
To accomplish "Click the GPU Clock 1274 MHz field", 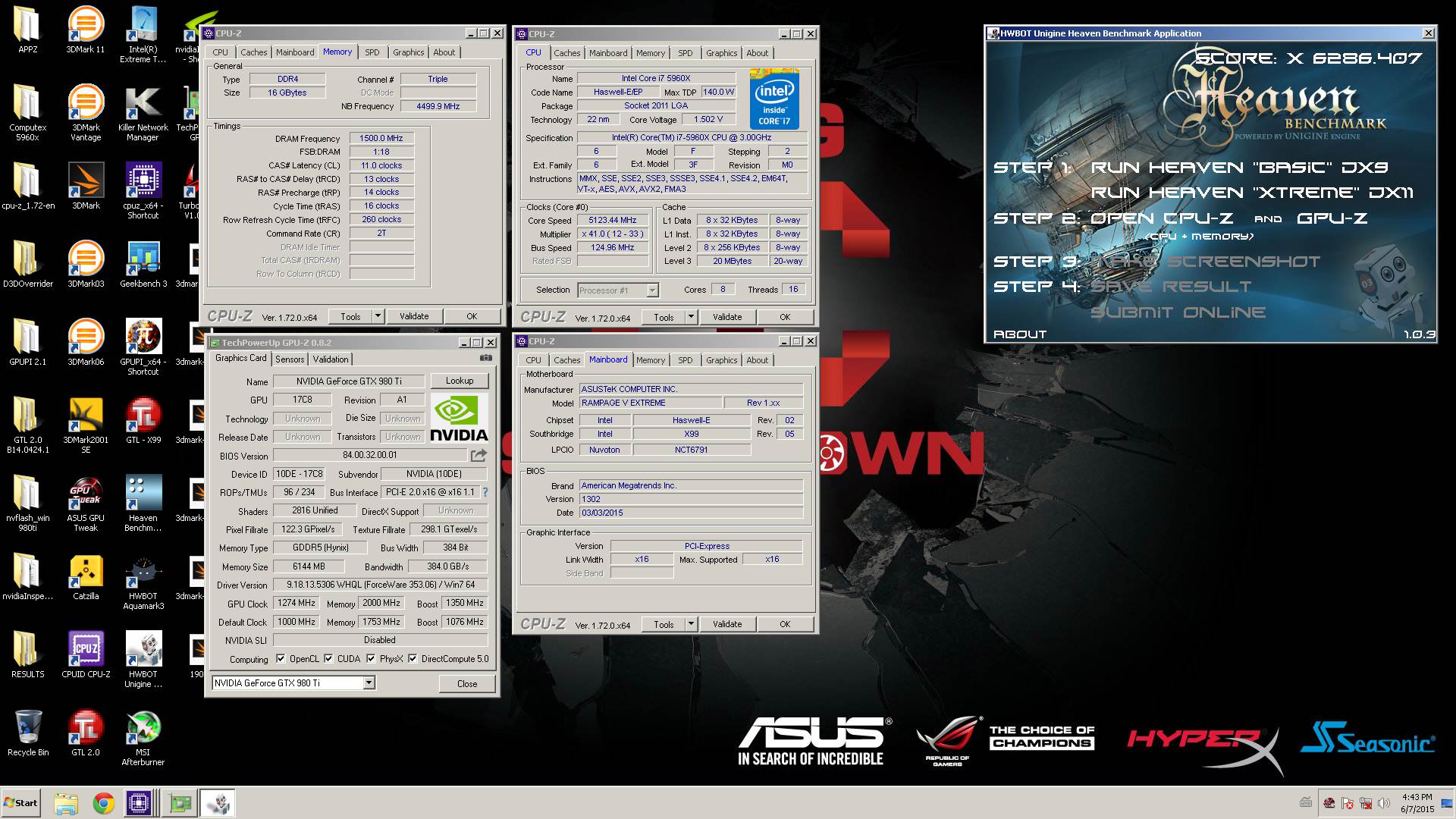I will 297,603.
